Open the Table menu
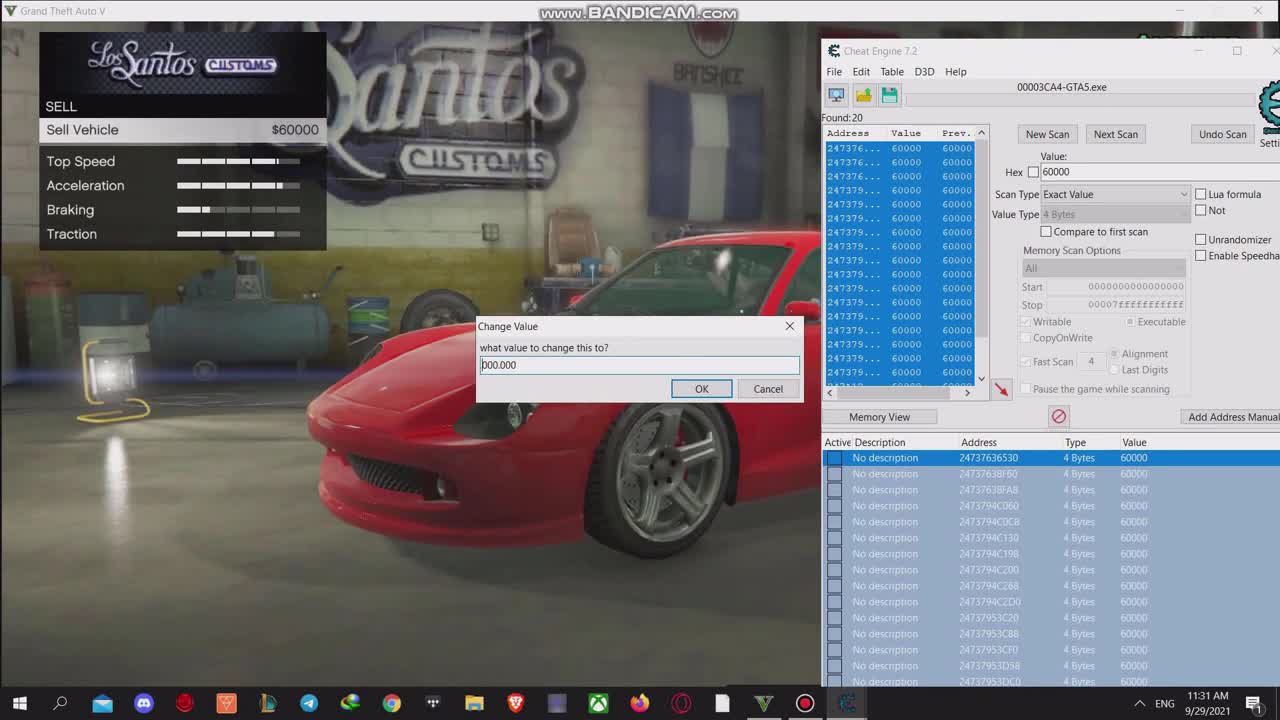This screenshot has height=720, width=1280. click(x=892, y=72)
